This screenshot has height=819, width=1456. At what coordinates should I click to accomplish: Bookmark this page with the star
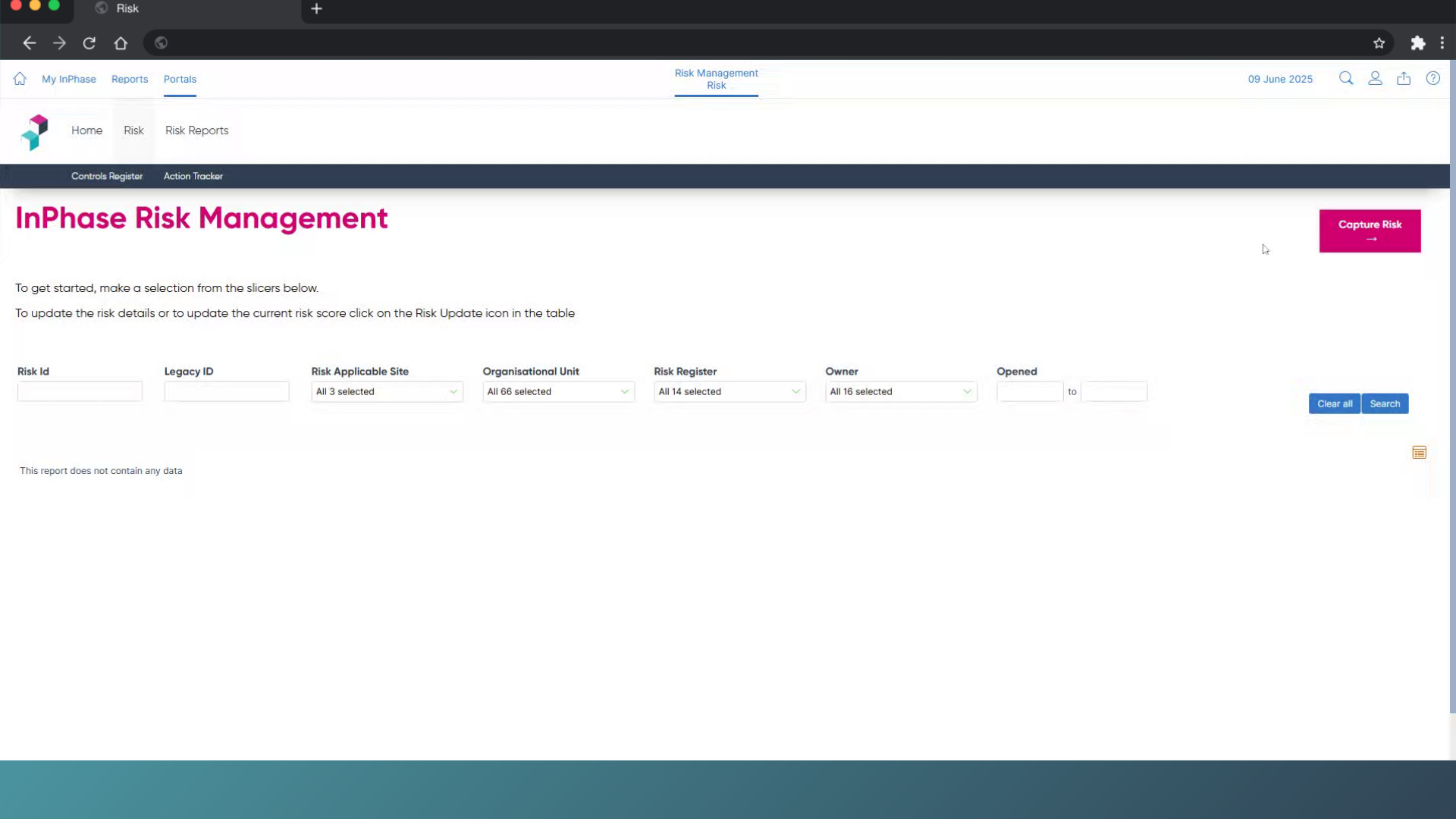coord(1379,43)
